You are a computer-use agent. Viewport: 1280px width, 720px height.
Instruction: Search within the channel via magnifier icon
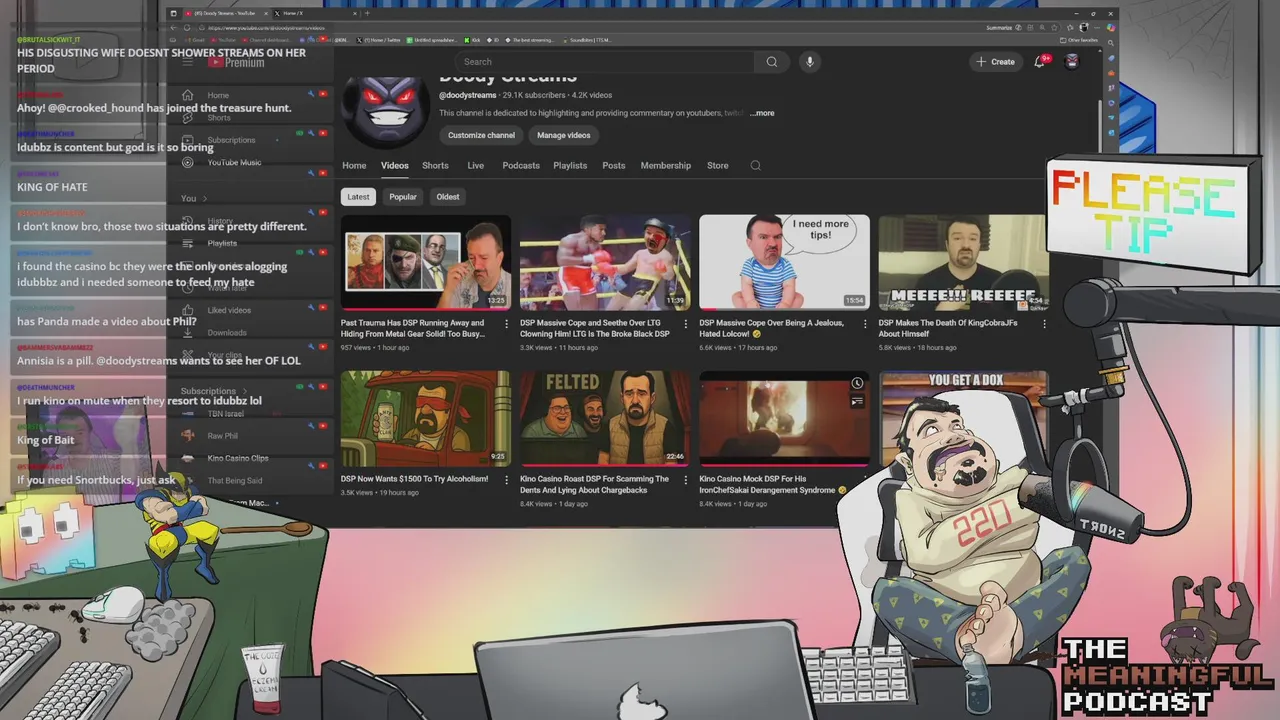tap(756, 166)
